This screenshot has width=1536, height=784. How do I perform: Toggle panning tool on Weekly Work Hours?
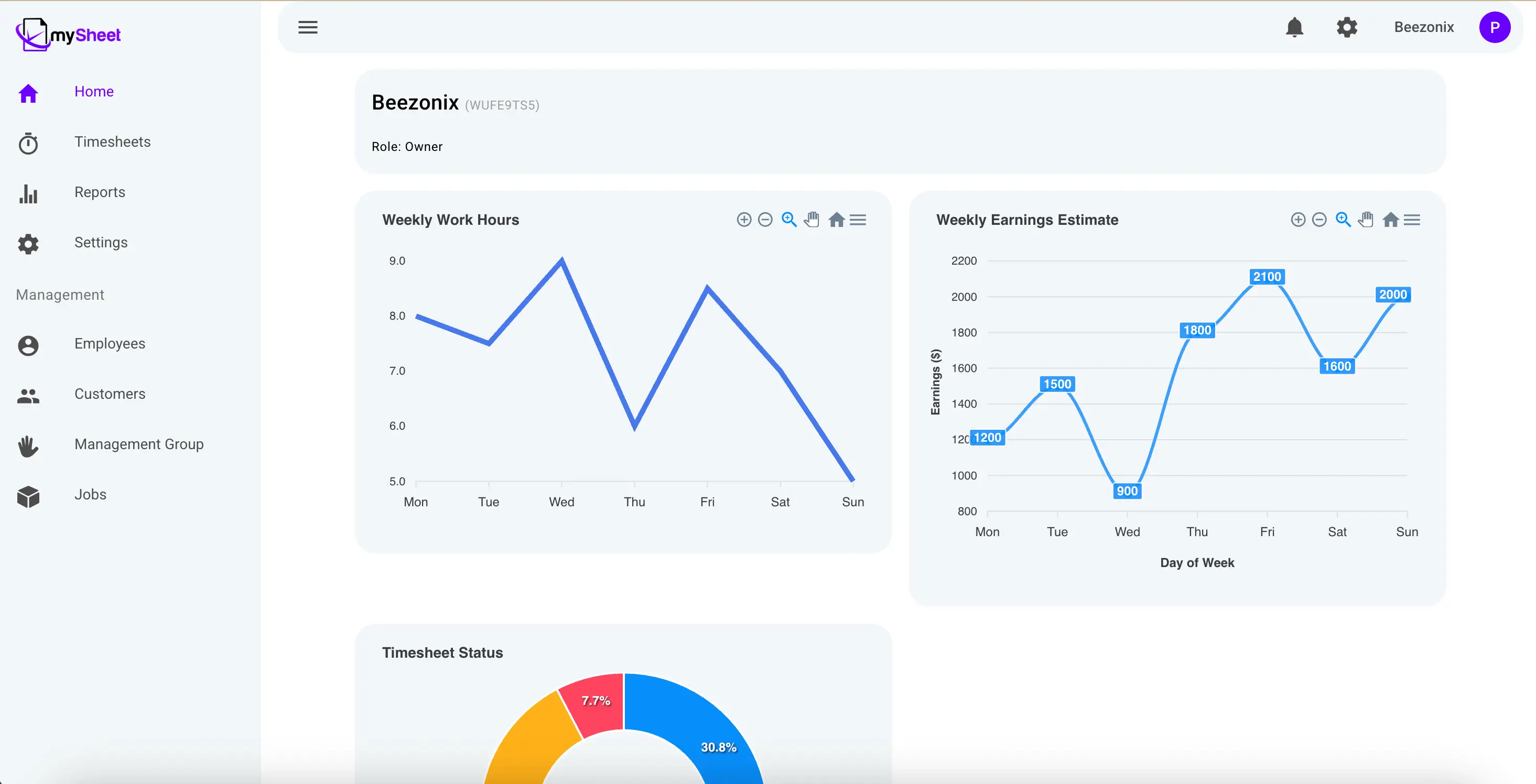tap(812, 220)
